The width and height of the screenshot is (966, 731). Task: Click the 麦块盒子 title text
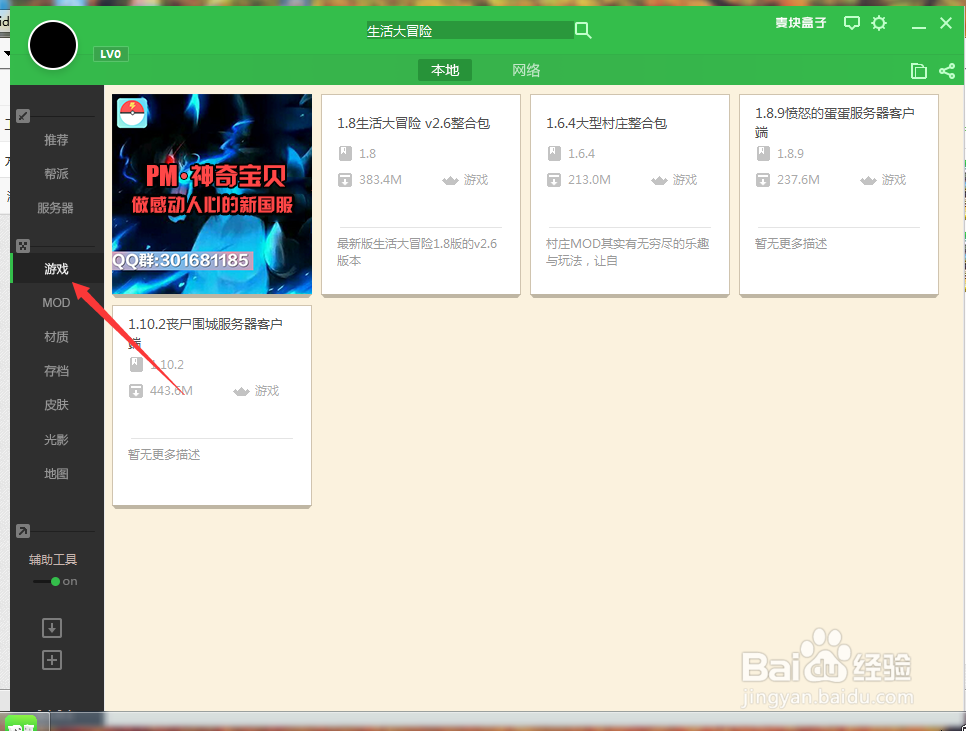pyautogui.click(x=800, y=23)
